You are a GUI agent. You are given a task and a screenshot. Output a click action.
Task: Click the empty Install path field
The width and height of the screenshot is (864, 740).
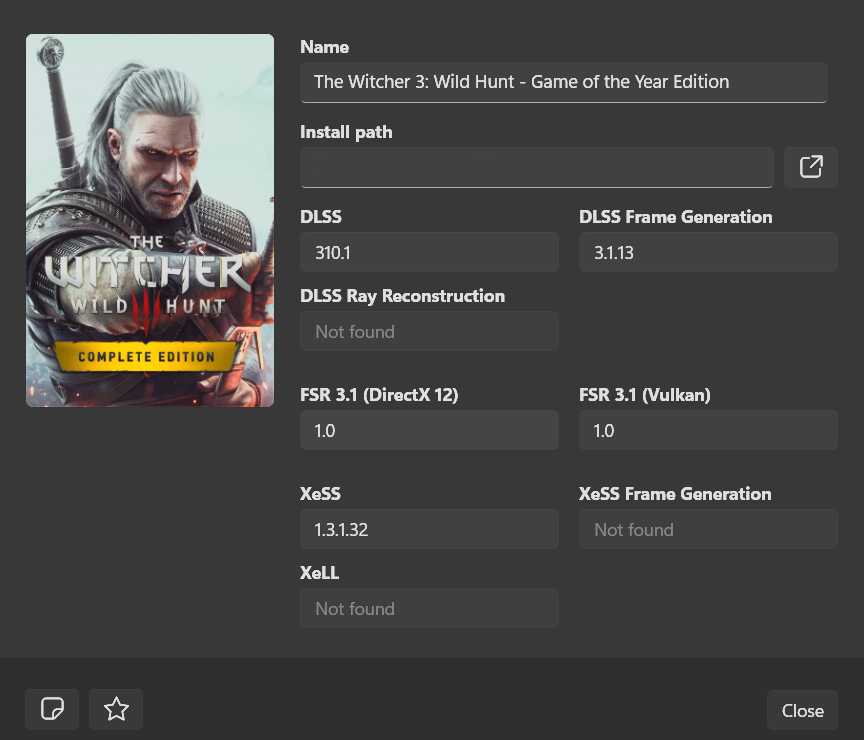coord(536,166)
